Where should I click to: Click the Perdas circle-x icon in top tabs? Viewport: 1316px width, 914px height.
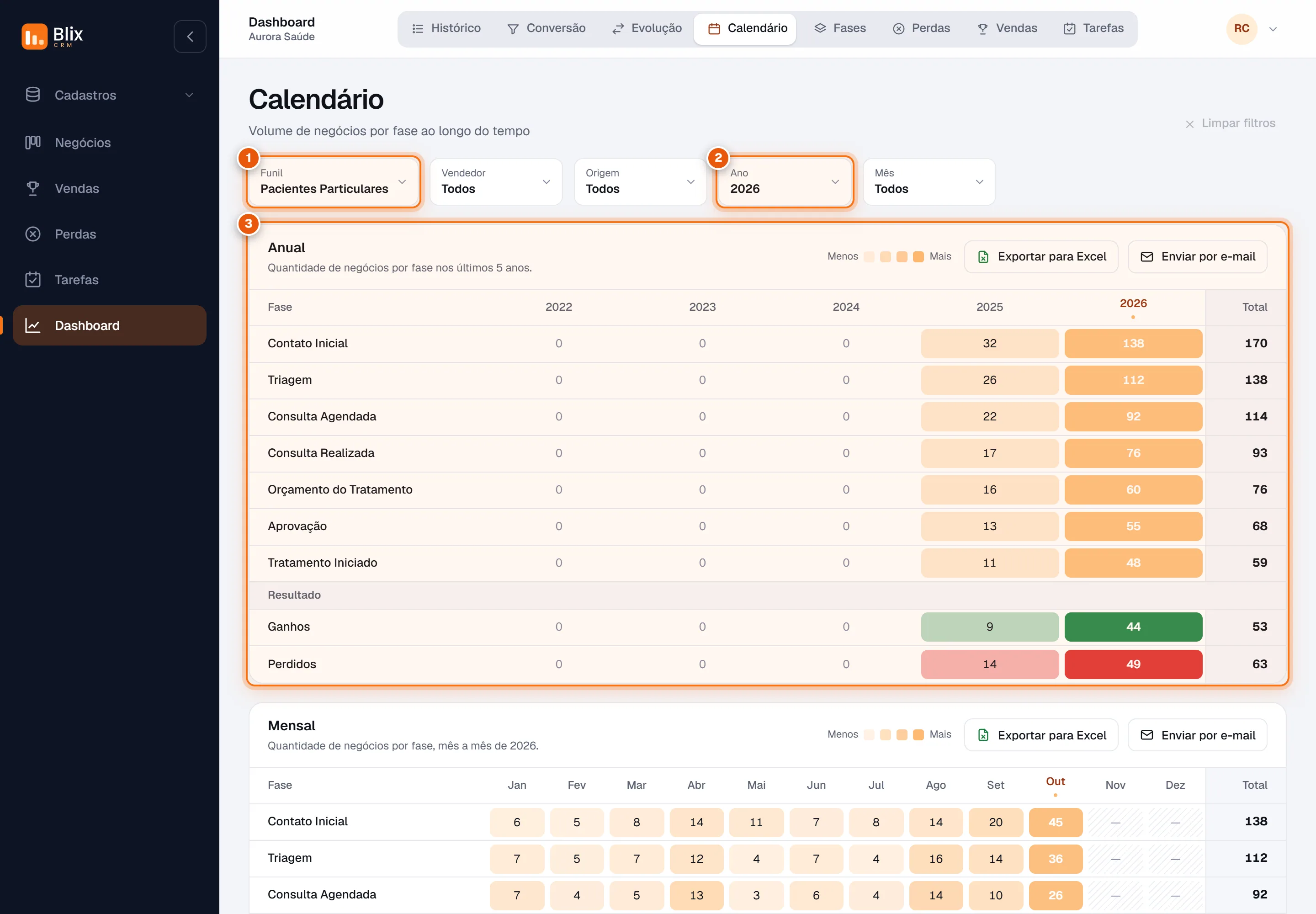point(898,29)
